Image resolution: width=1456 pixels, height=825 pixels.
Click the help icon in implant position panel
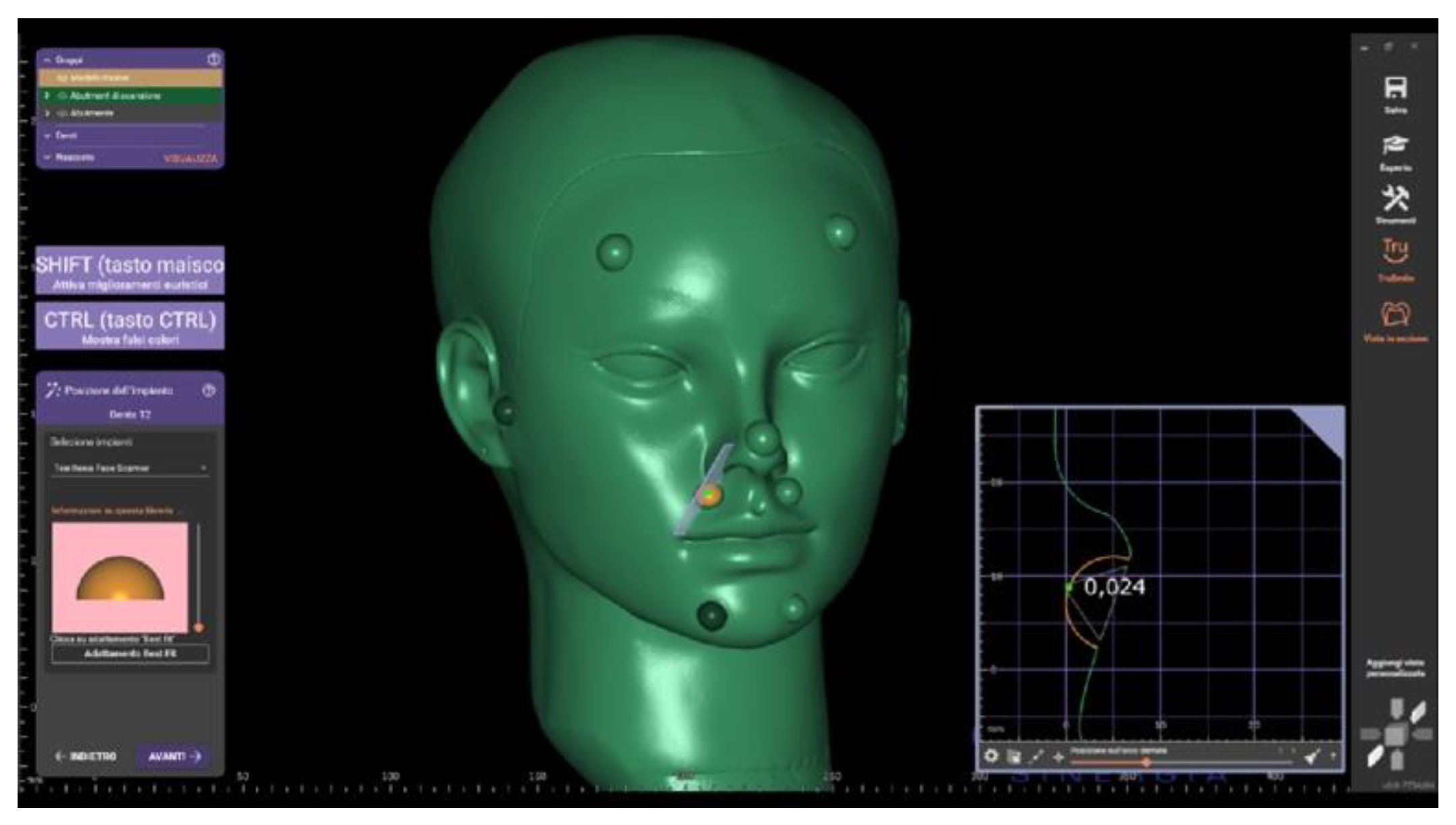click(x=209, y=390)
